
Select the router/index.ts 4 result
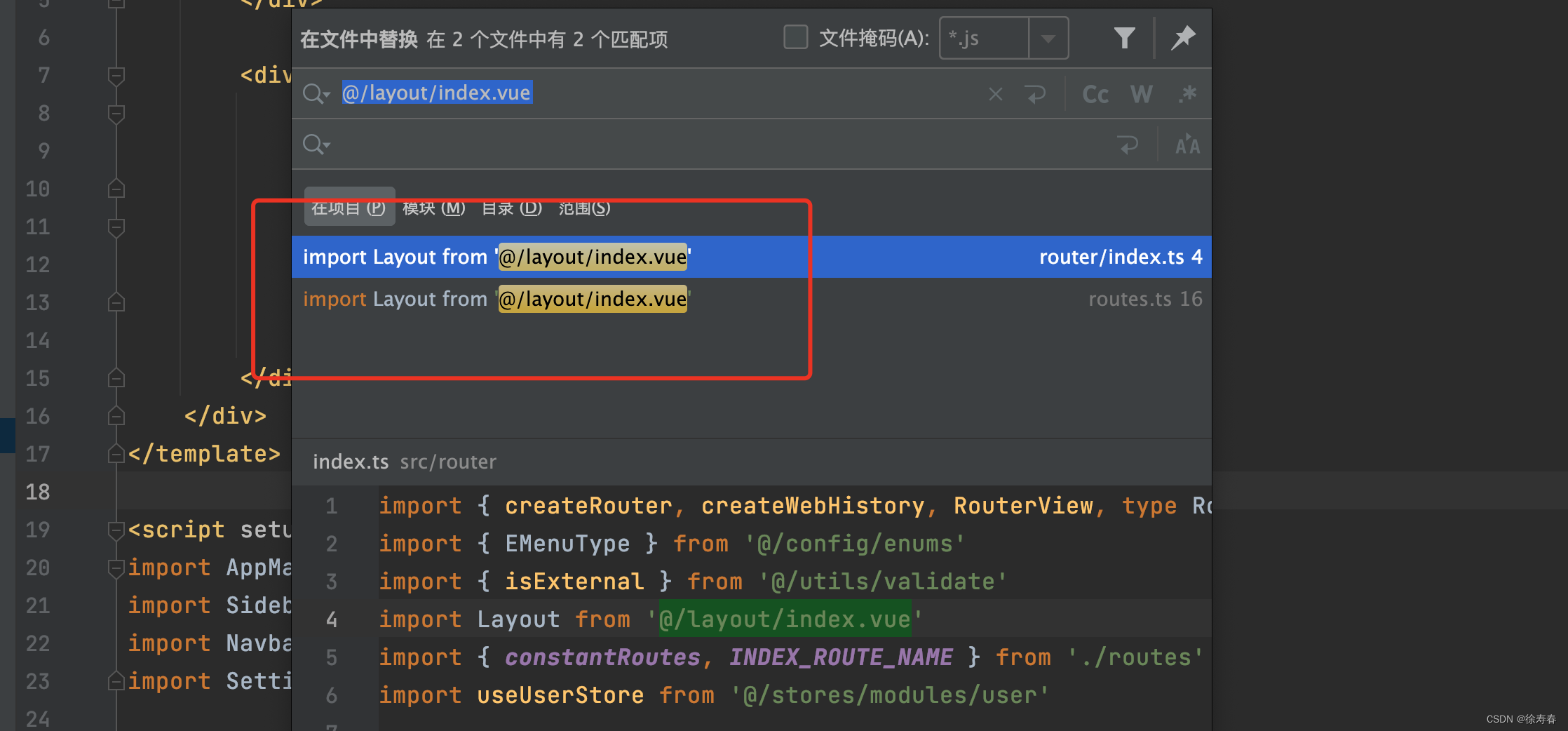752,257
